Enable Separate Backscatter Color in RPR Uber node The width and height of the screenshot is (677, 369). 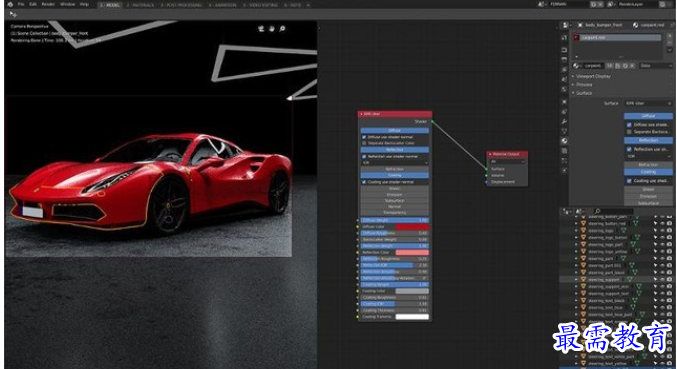[x=364, y=143]
